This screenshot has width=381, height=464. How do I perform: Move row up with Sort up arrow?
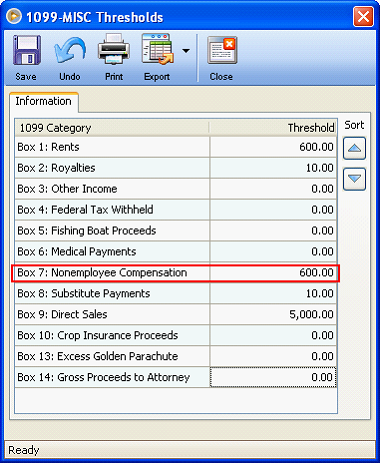354,148
